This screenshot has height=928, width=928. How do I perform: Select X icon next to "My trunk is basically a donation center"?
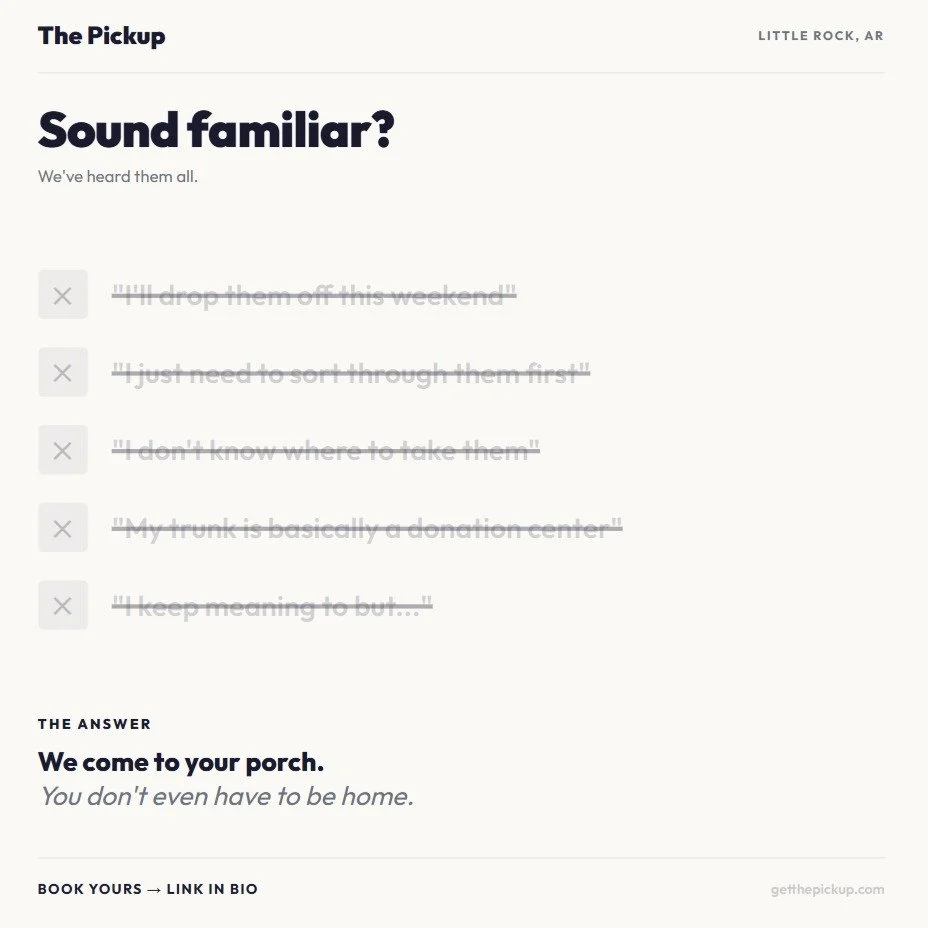point(63,528)
